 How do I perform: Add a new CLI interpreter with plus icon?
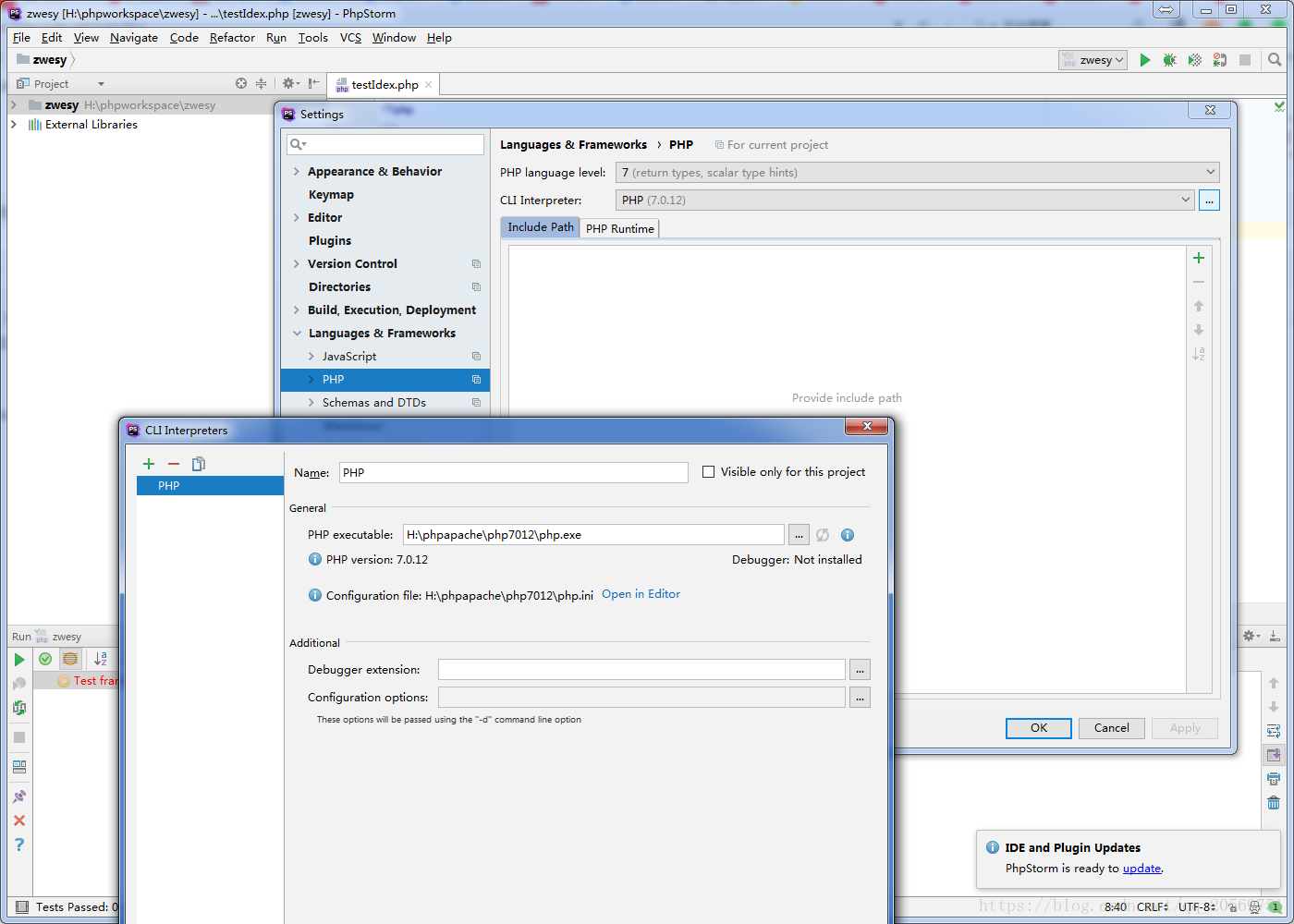[x=149, y=464]
